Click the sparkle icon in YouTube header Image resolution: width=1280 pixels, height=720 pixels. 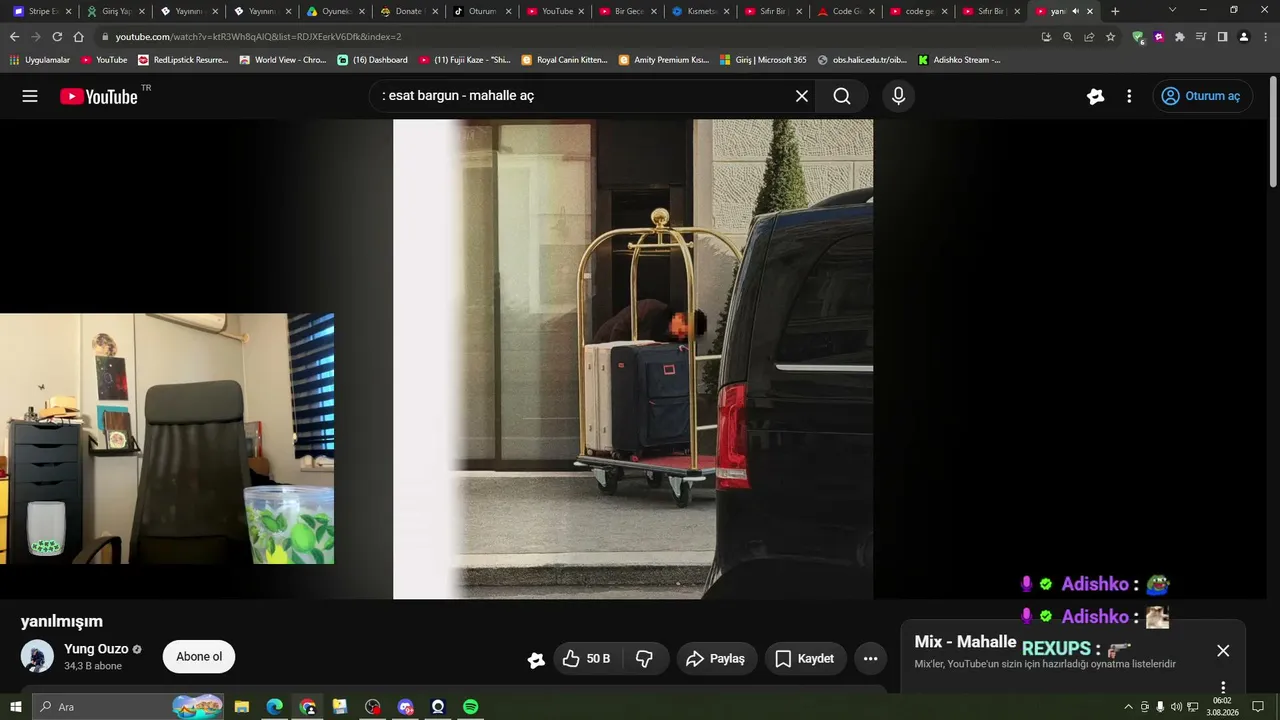[x=1095, y=96]
